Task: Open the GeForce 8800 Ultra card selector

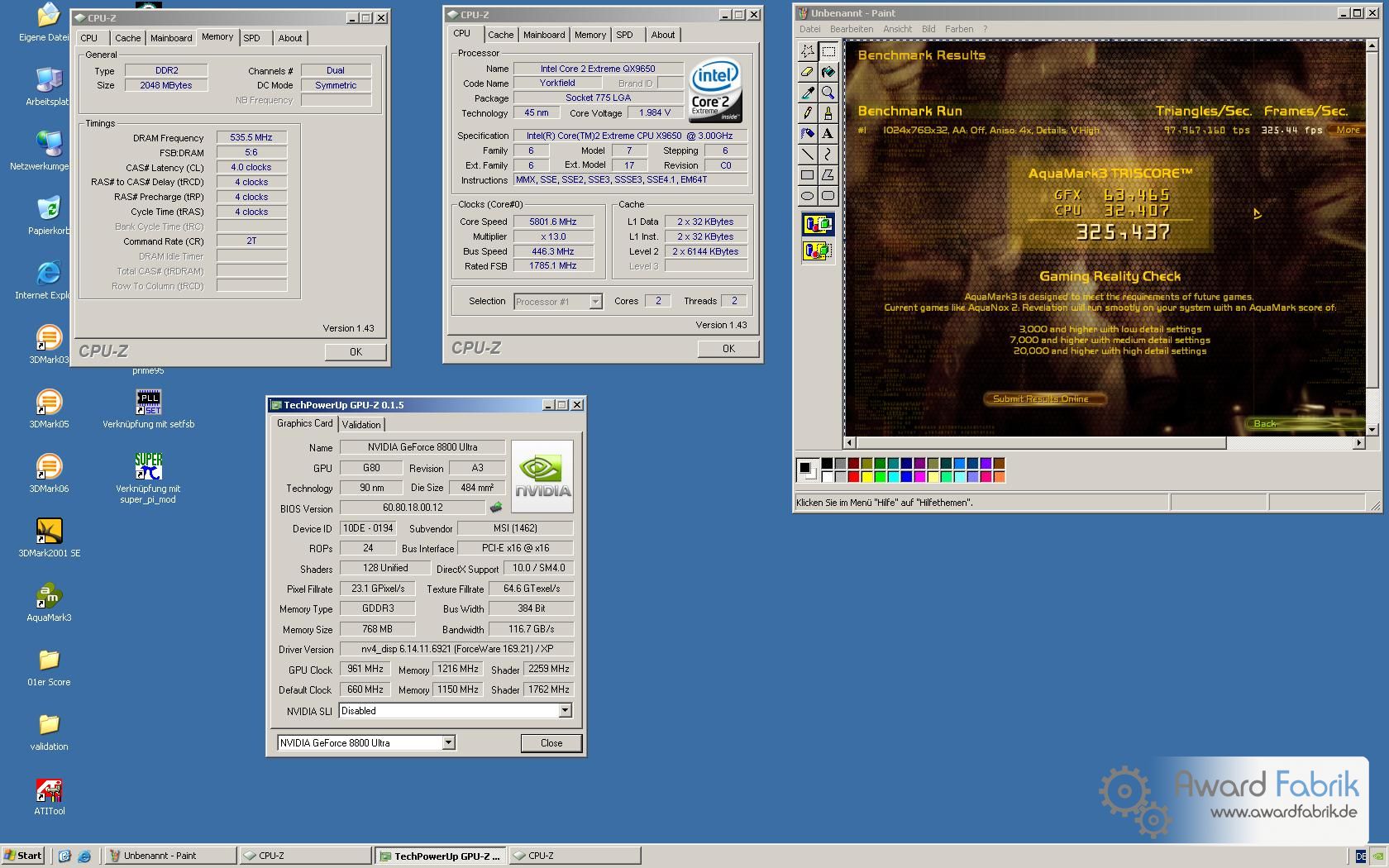Action: click(x=448, y=743)
